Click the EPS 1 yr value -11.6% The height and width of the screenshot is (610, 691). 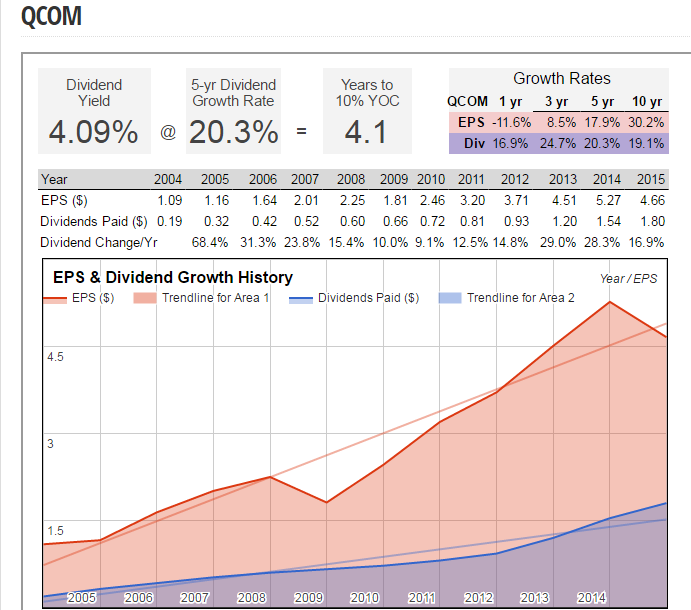tap(511, 122)
